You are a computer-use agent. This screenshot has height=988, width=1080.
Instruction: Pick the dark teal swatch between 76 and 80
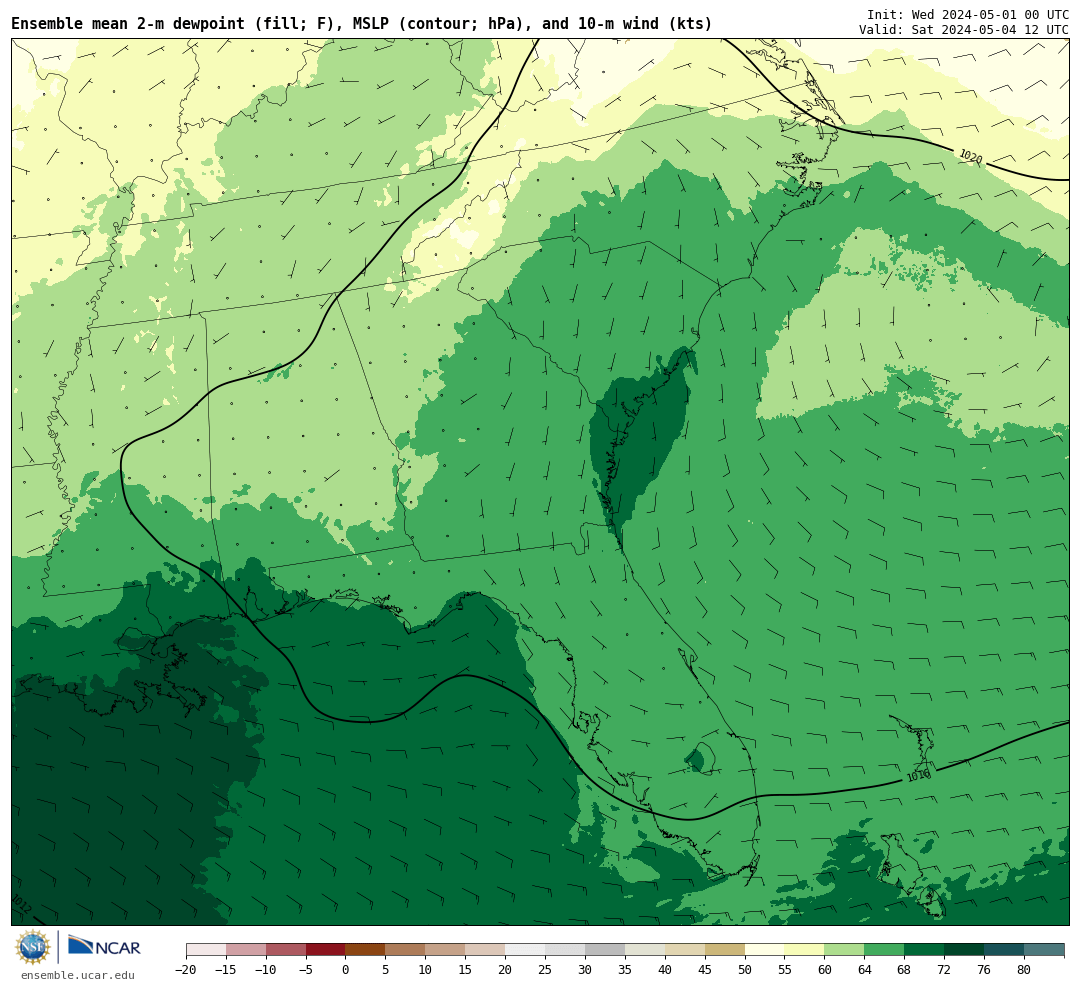[1004, 950]
